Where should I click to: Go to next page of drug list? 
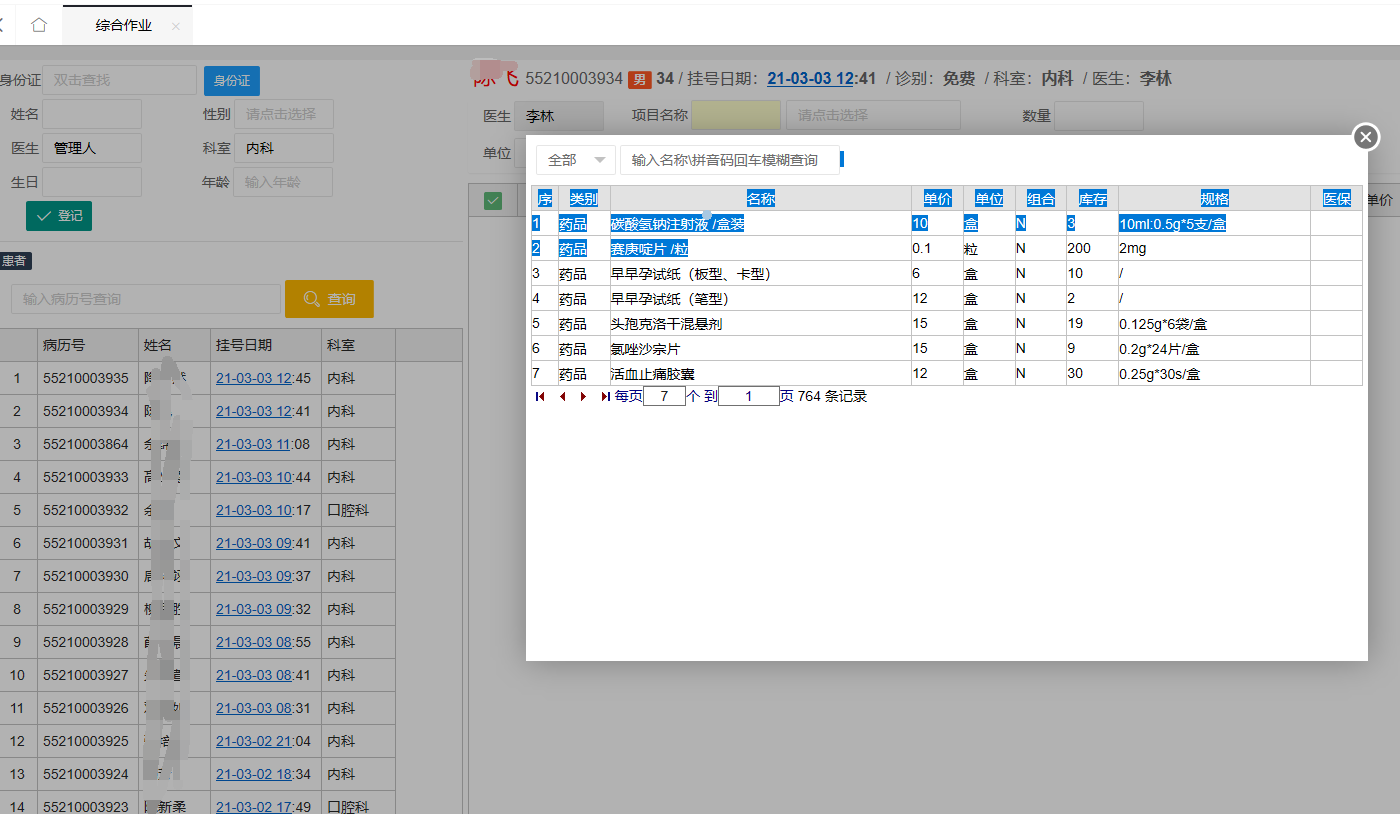click(x=583, y=397)
